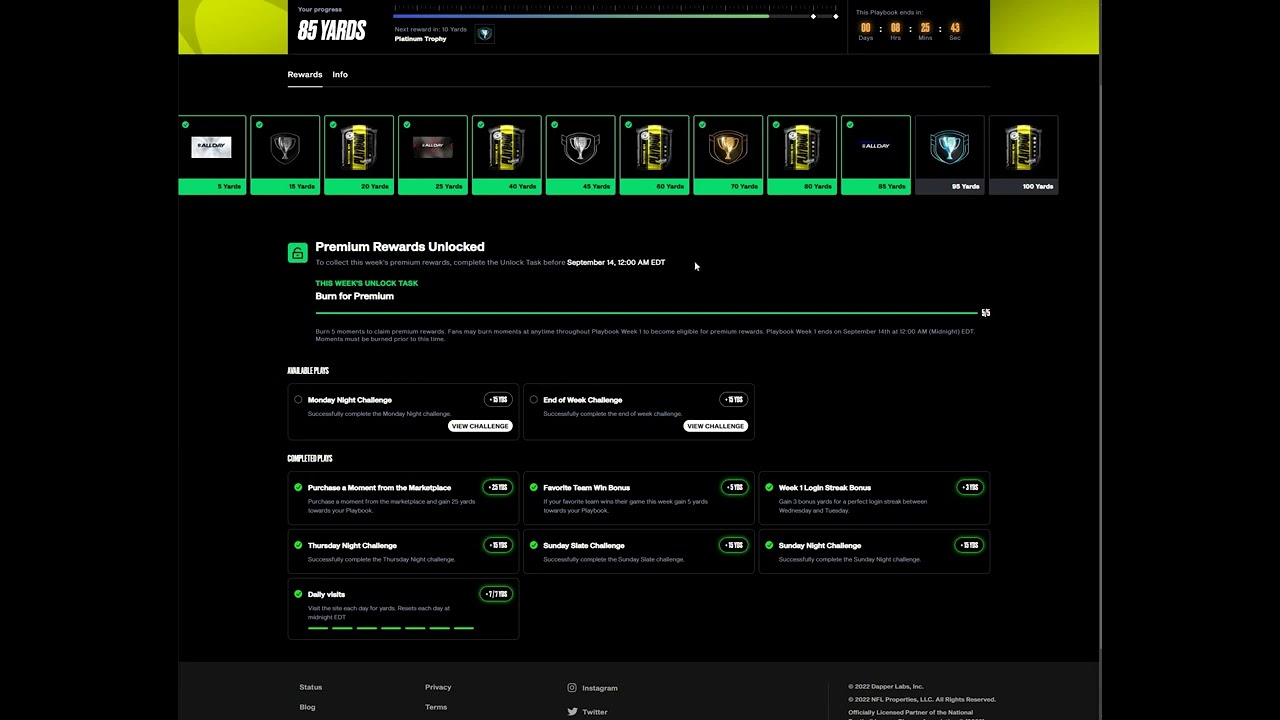Screen dimensions: 1280x720
Task: Open the 20 Yards pack reward
Action: coord(359,148)
